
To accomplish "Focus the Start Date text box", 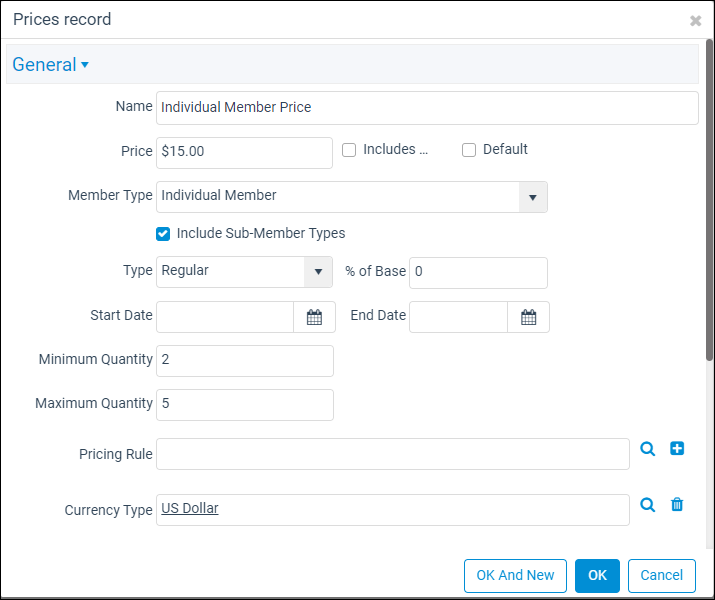I will coord(225,317).
